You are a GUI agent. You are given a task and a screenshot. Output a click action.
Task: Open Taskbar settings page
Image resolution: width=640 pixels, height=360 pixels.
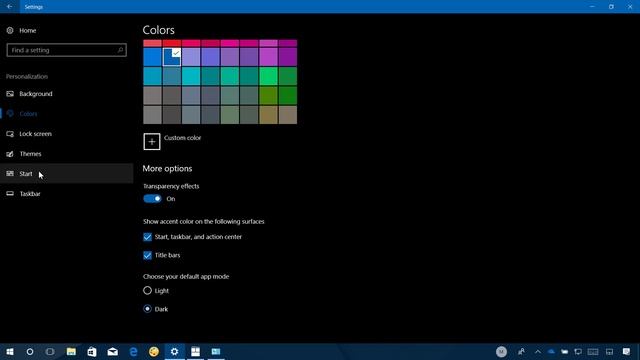pos(67,194)
